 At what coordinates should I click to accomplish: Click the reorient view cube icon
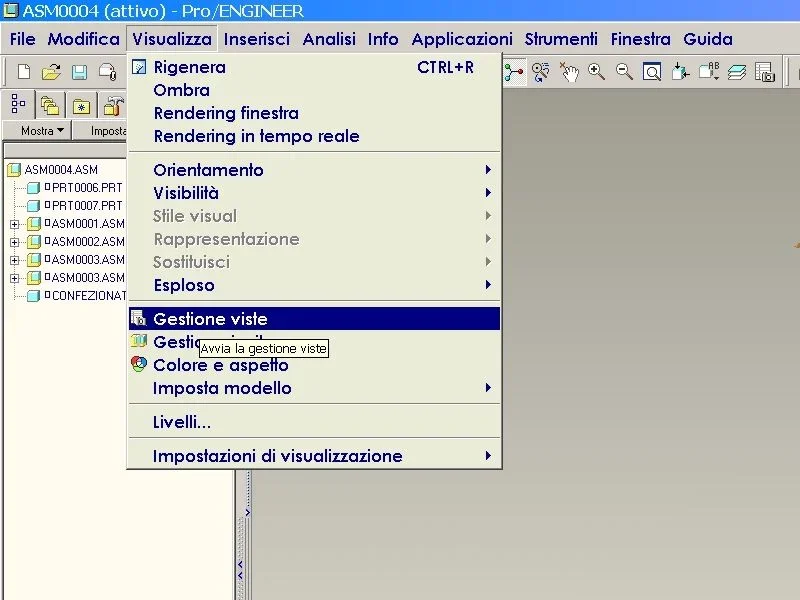coord(680,72)
